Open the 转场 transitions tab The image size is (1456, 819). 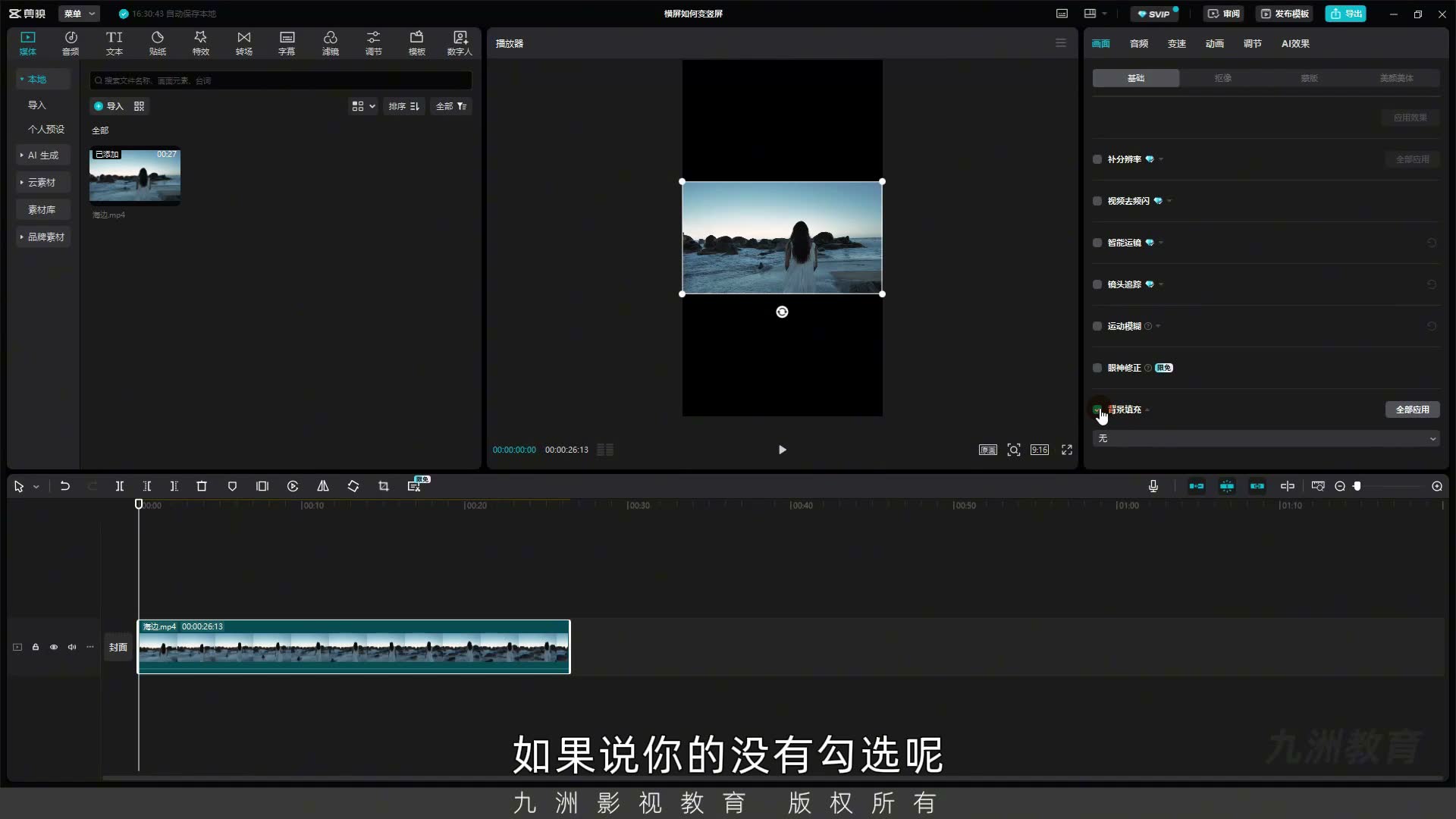pyautogui.click(x=243, y=43)
